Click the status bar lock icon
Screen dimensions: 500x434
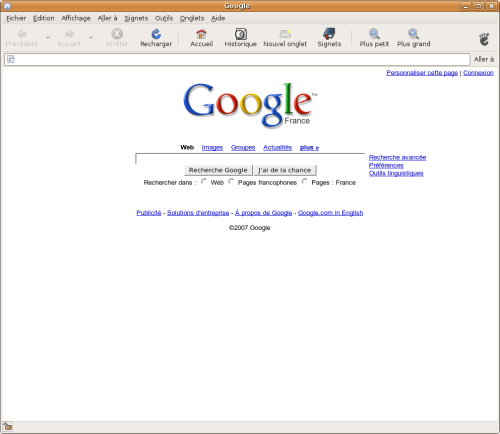8,426
